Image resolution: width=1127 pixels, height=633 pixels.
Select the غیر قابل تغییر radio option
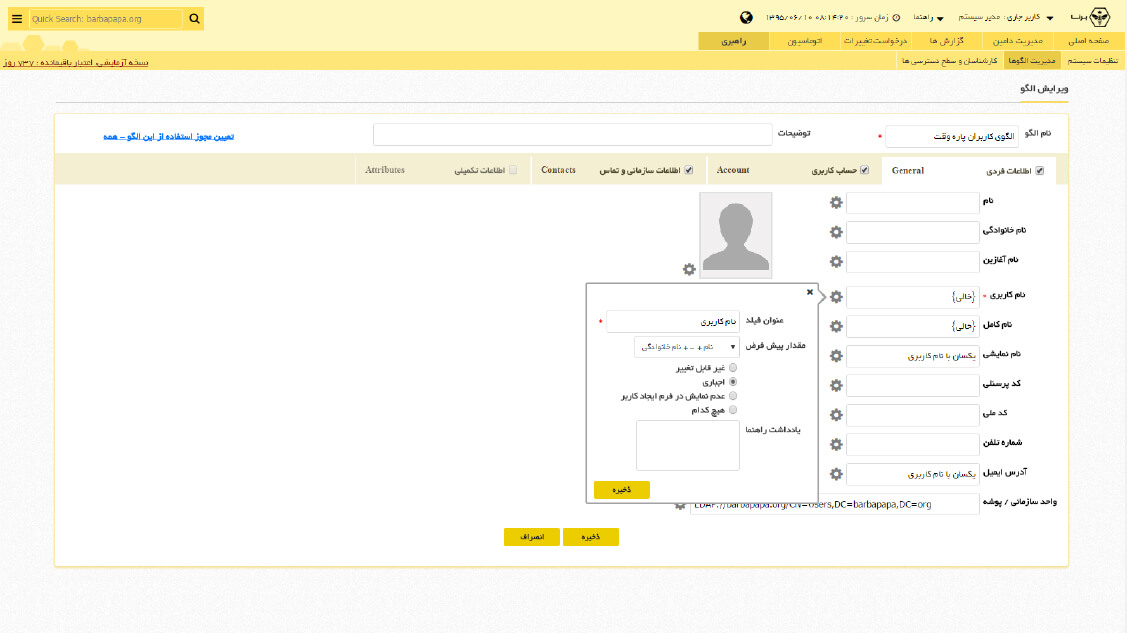733,368
